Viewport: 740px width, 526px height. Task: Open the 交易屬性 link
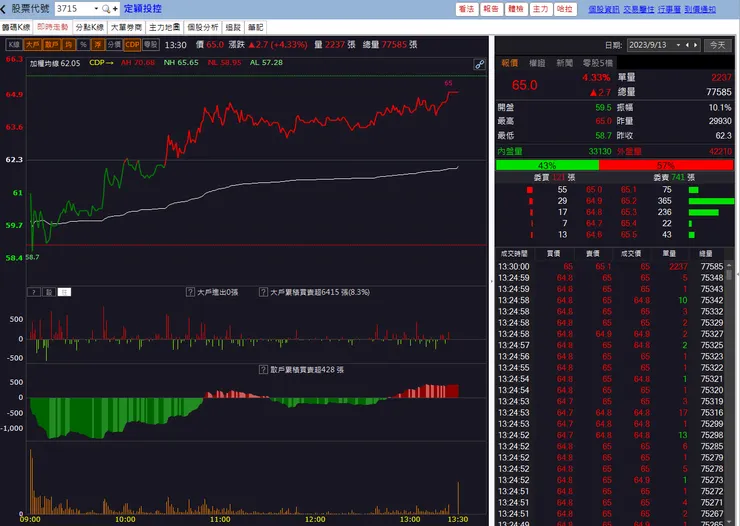(639, 9)
